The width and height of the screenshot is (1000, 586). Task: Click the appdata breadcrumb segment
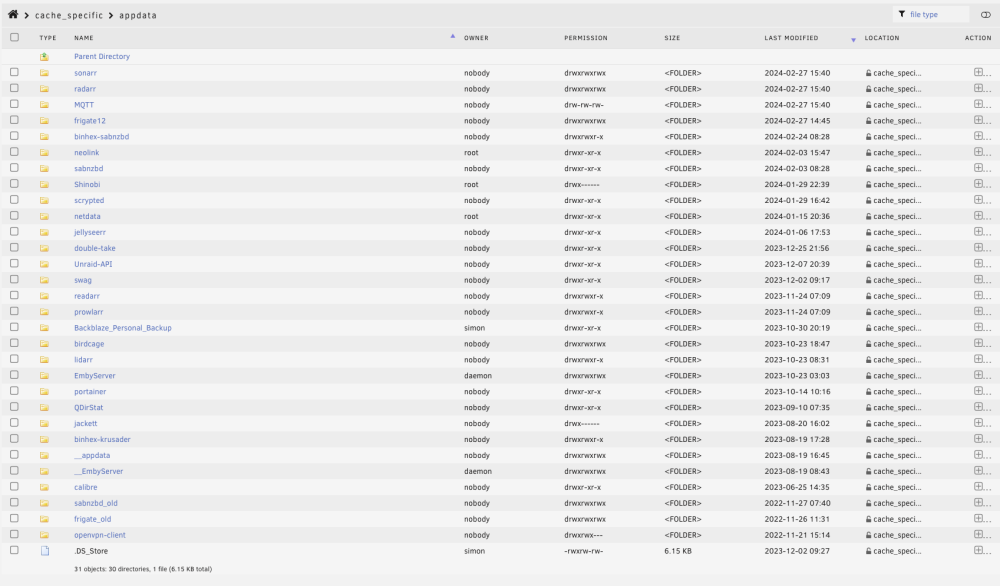pyautogui.click(x=138, y=15)
